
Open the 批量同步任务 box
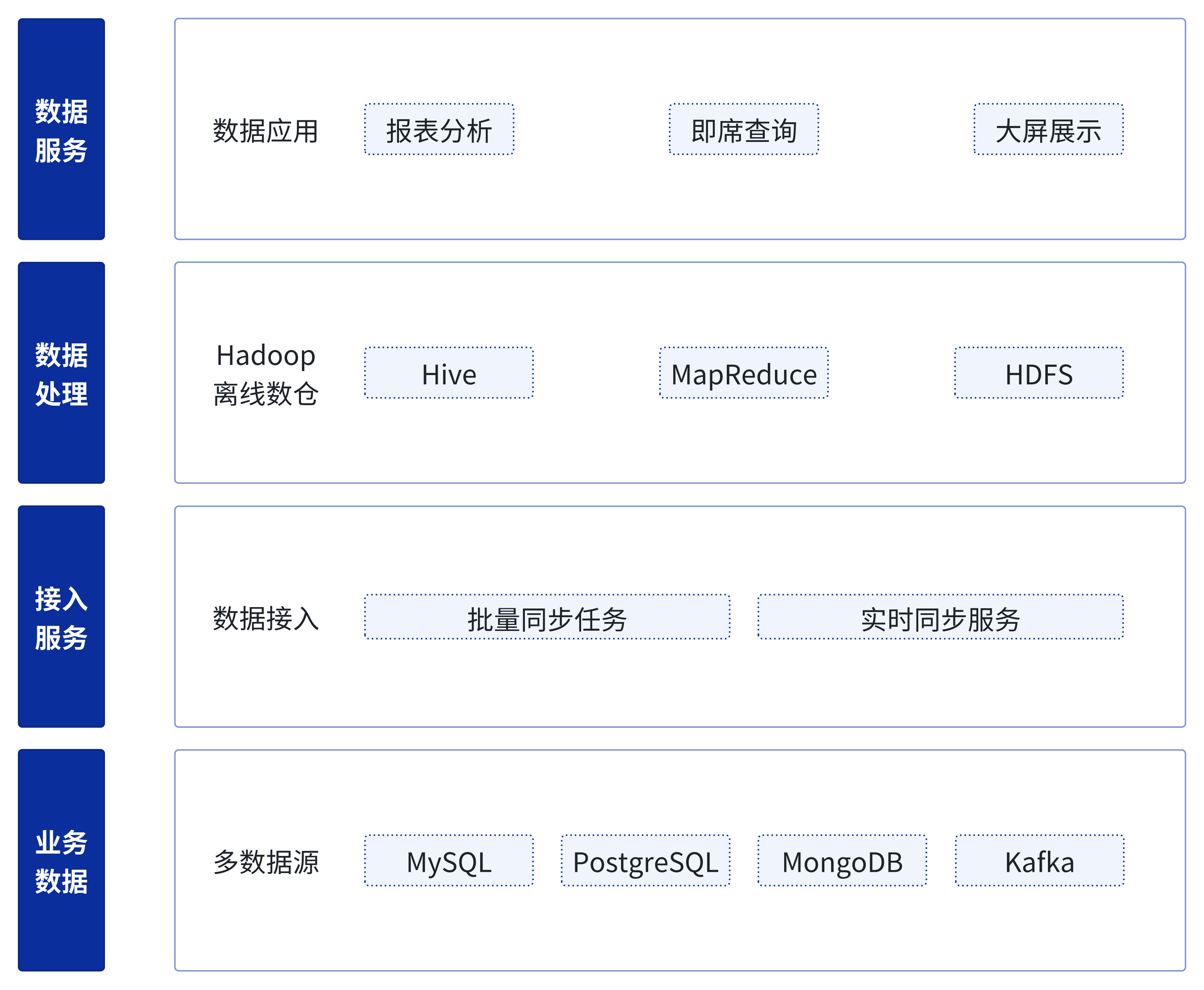(x=547, y=617)
